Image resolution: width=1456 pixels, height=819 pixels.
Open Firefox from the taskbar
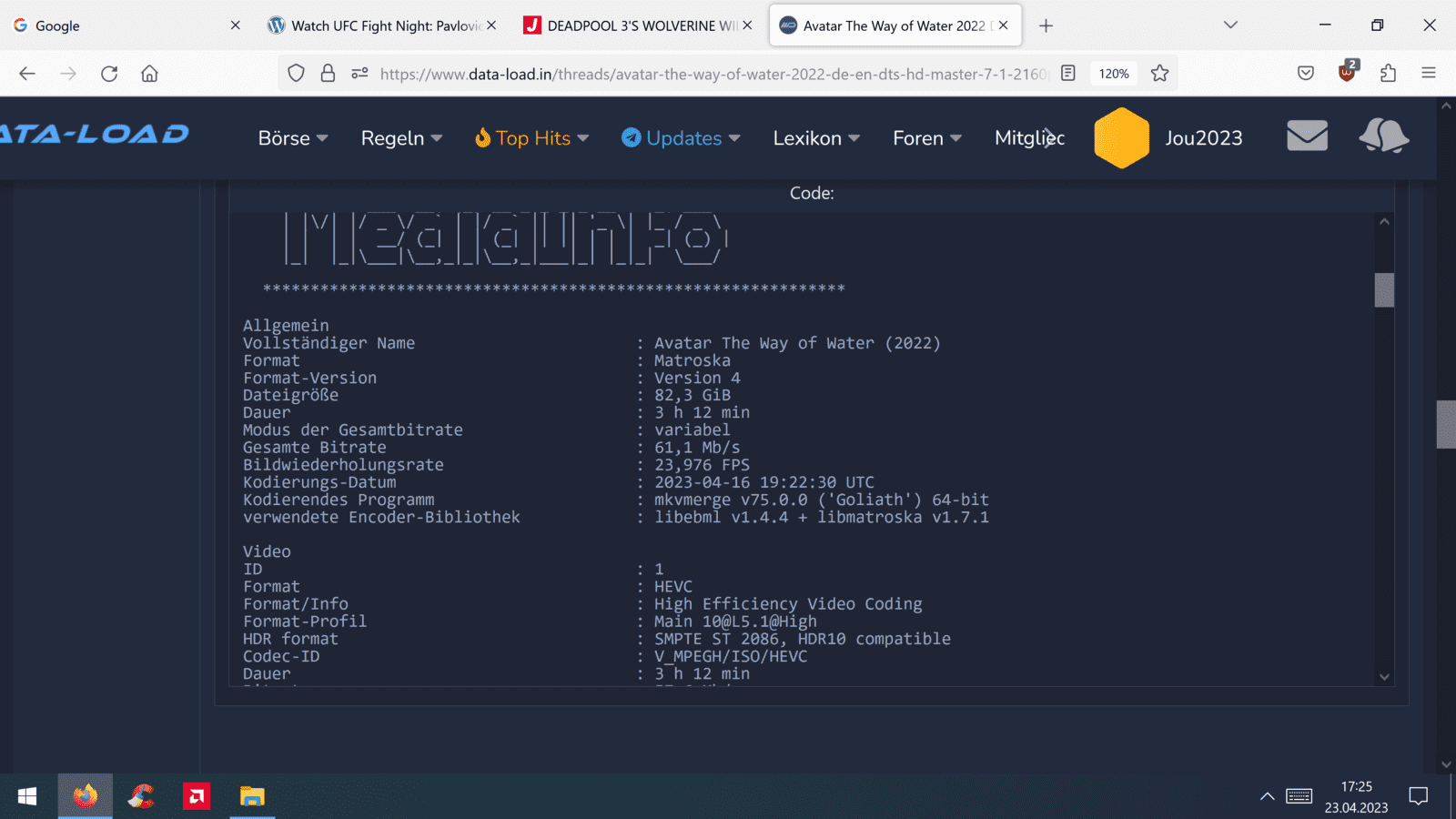86,796
